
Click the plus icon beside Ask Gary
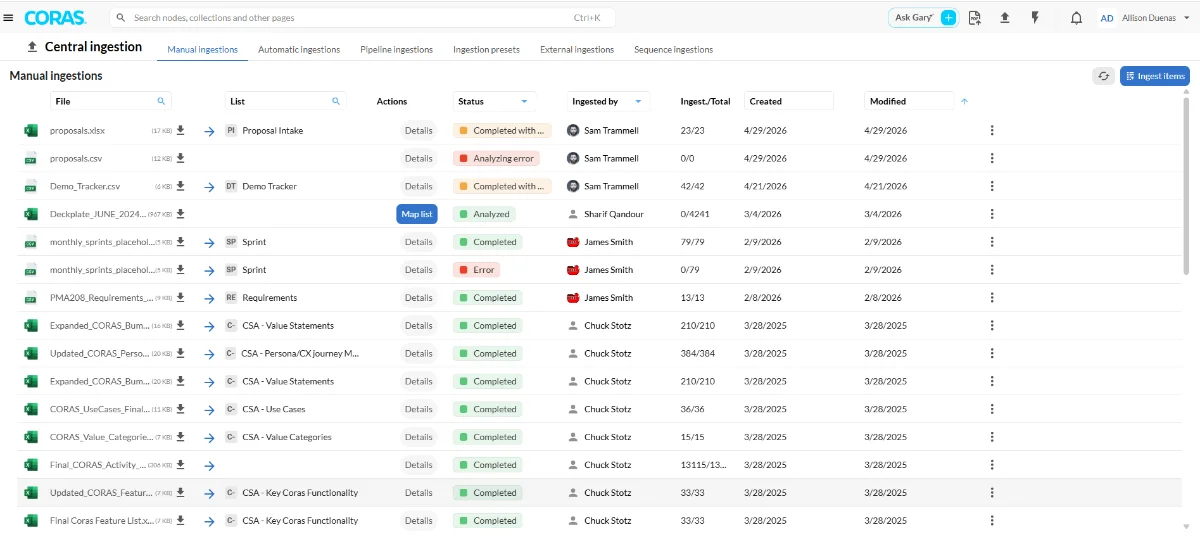(948, 18)
